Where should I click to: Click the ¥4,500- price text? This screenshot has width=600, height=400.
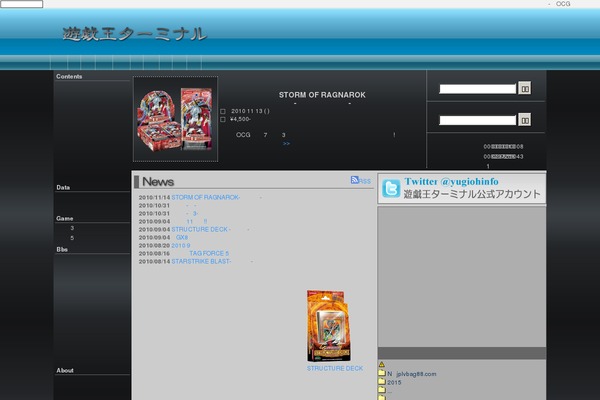(x=240, y=119)
